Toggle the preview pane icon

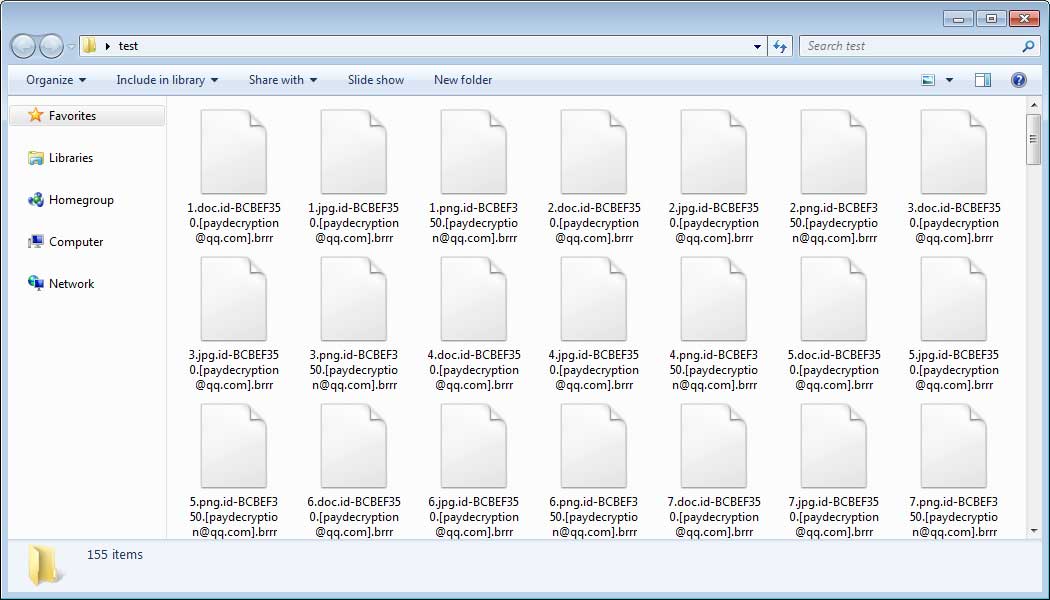(982, 80)
